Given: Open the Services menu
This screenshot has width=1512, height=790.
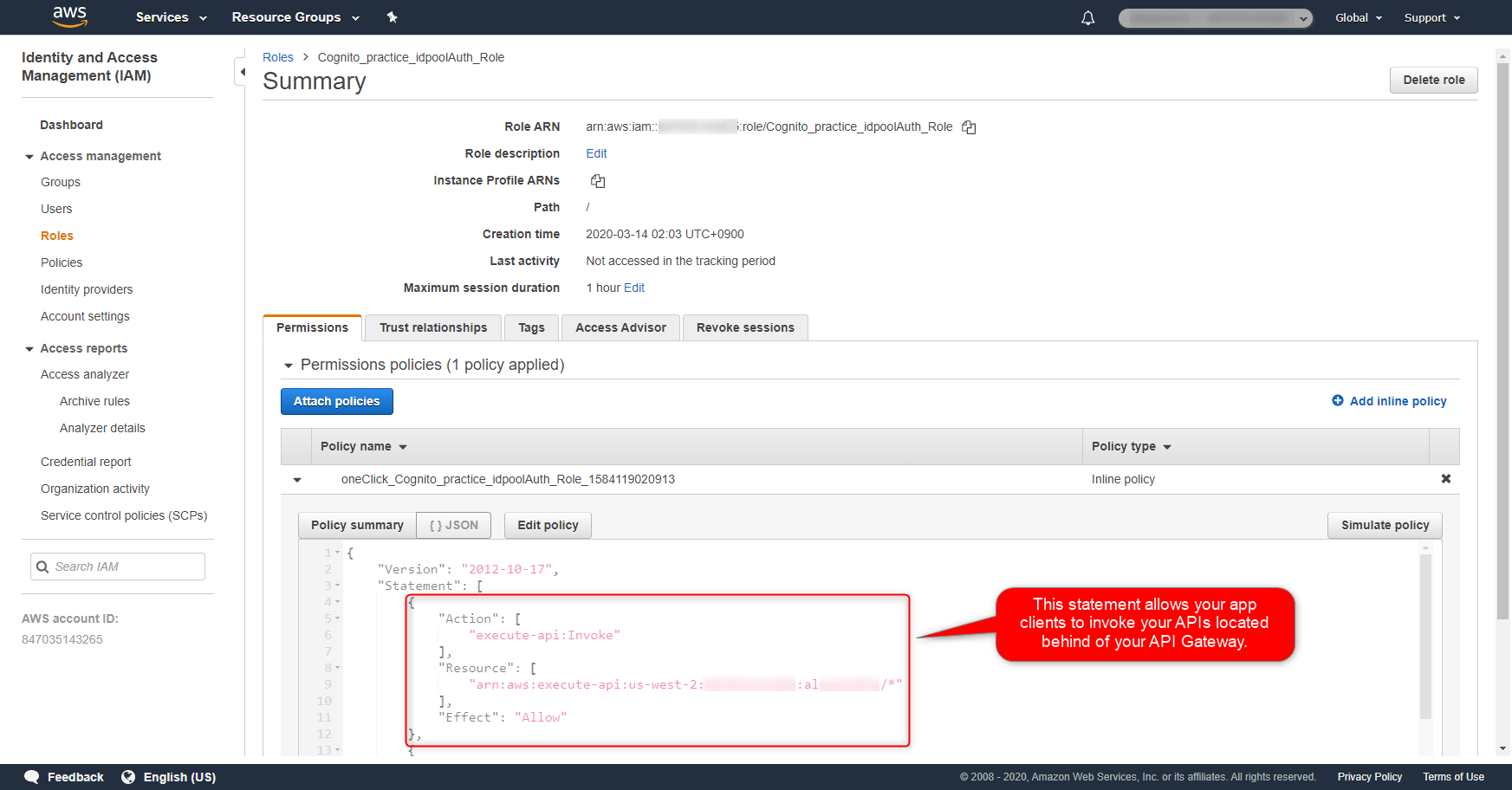Looking at the screenshot, I should (x=172, y=17).
